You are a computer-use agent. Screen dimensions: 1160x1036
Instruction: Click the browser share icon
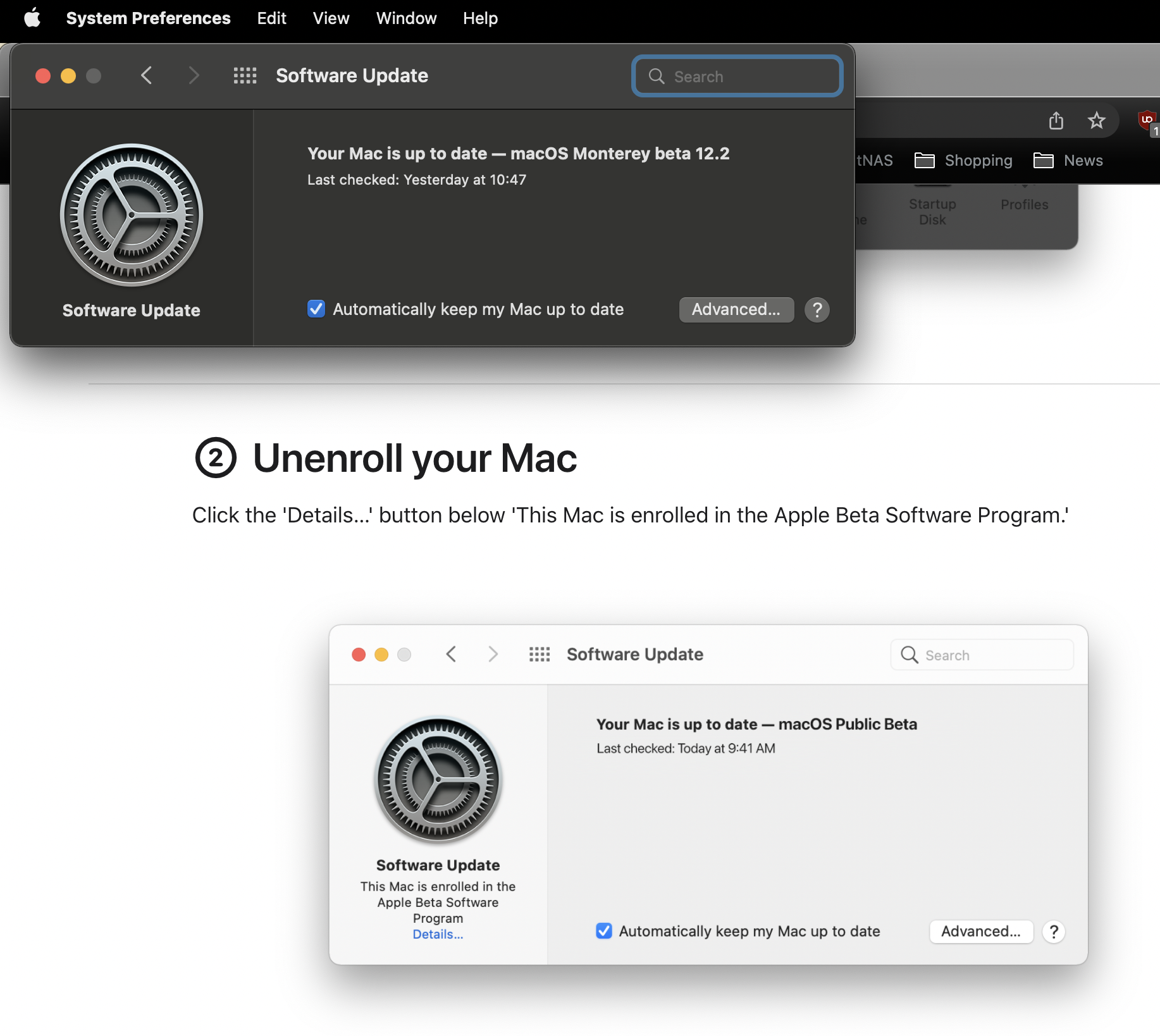tap(1056, 120)
